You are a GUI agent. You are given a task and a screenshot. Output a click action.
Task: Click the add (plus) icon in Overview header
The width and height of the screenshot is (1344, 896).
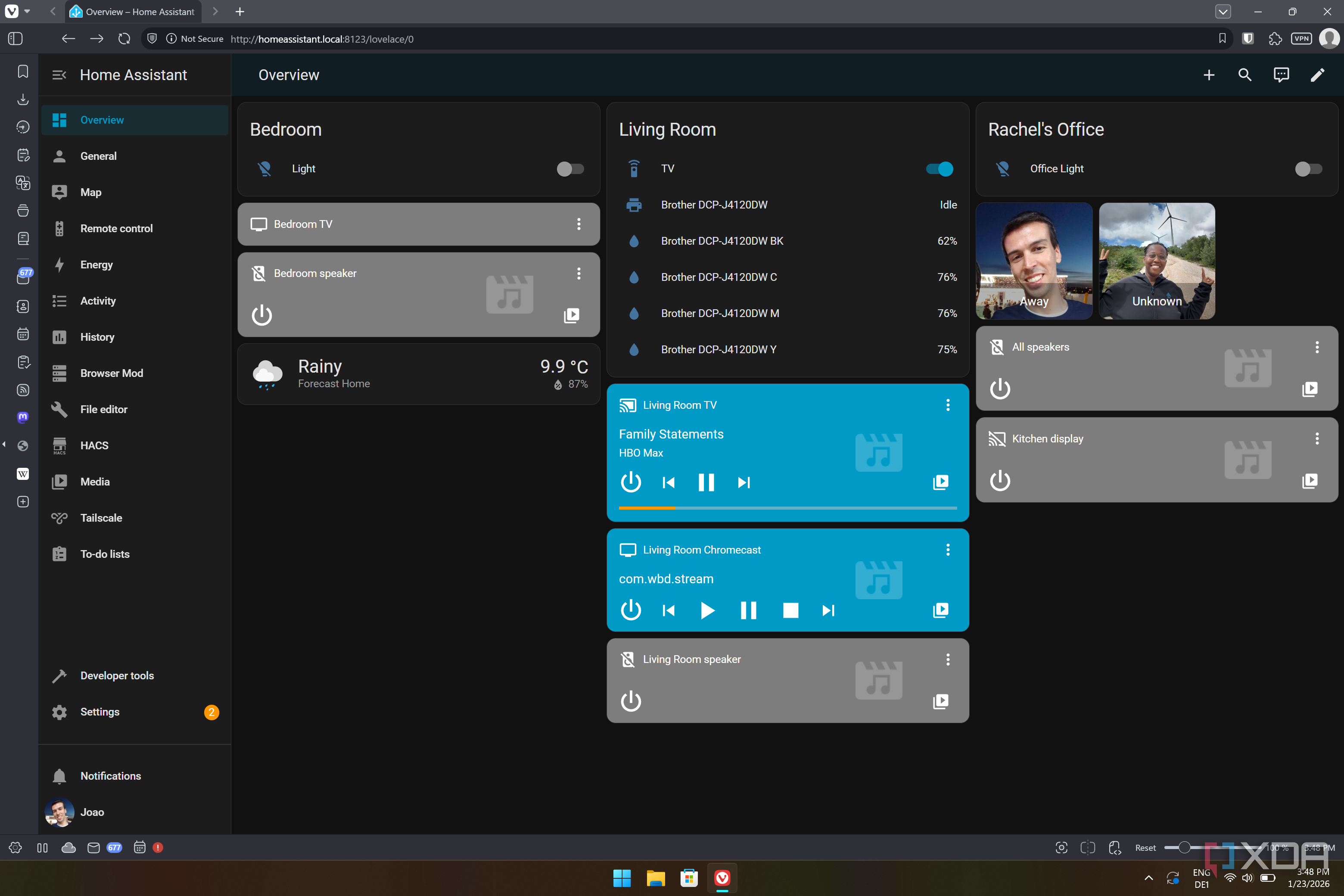(x=1209, y=75)
